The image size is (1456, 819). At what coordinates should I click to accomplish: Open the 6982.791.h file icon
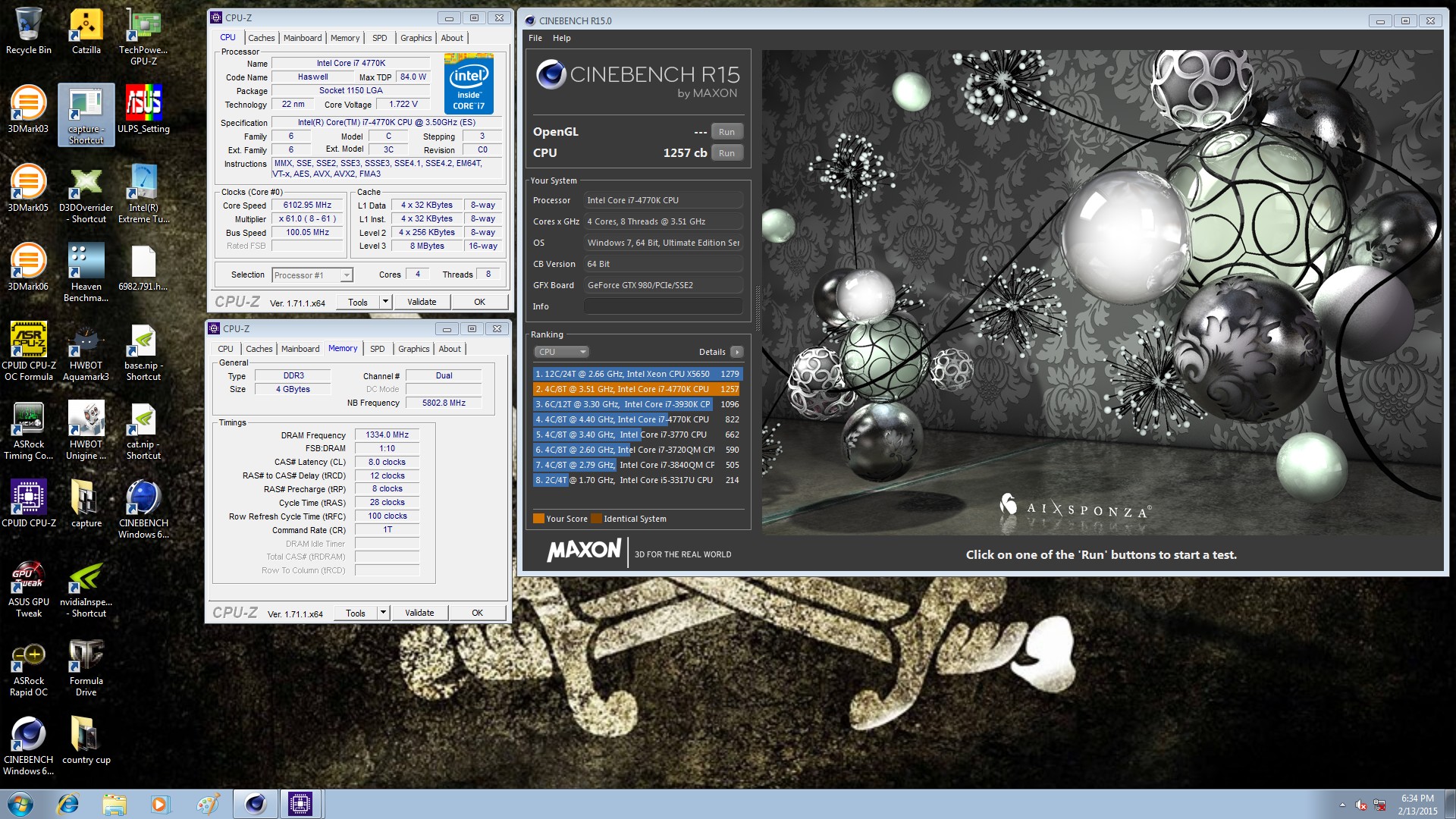(143, 268)
